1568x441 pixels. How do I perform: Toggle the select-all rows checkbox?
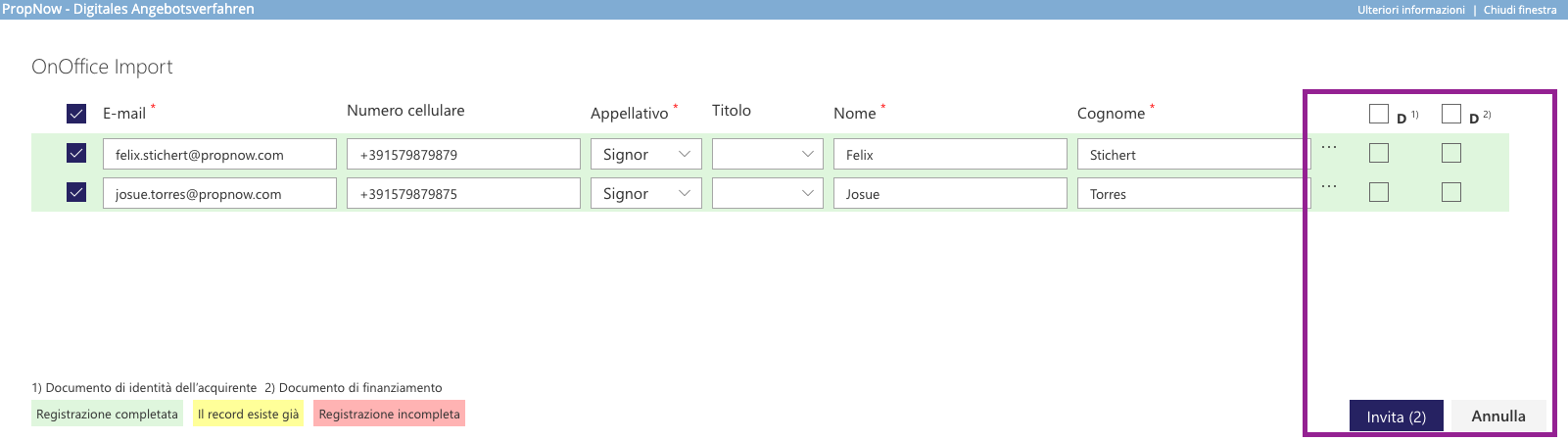[x=76, y=114]
